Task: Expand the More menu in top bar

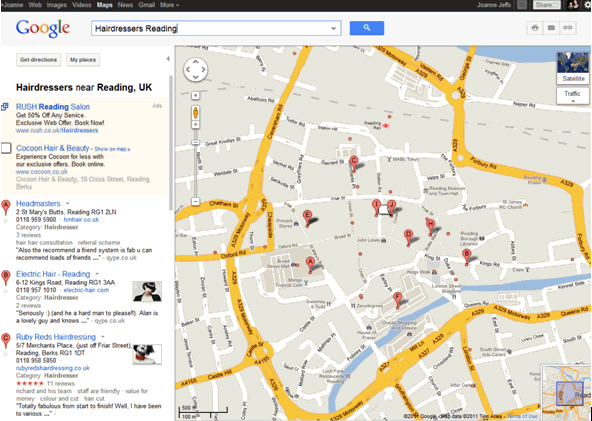Action: [x=170, y=5]
